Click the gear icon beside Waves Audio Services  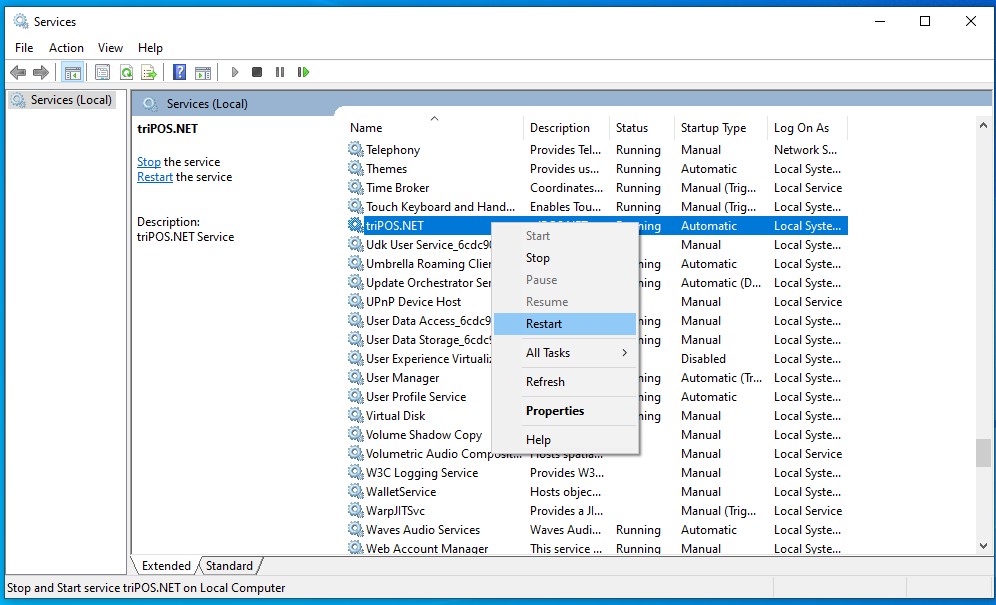point(356,529)
